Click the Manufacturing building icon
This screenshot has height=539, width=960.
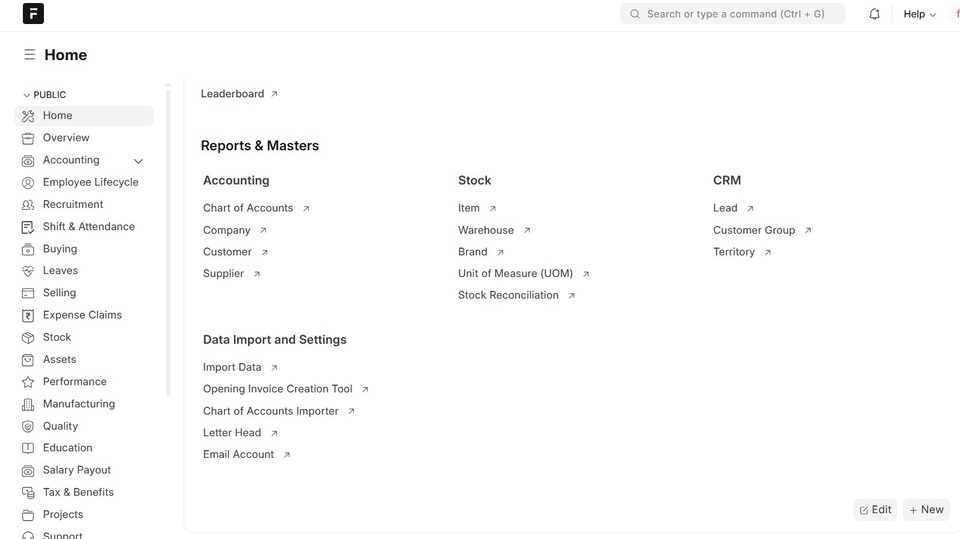[x=28, y=404]
